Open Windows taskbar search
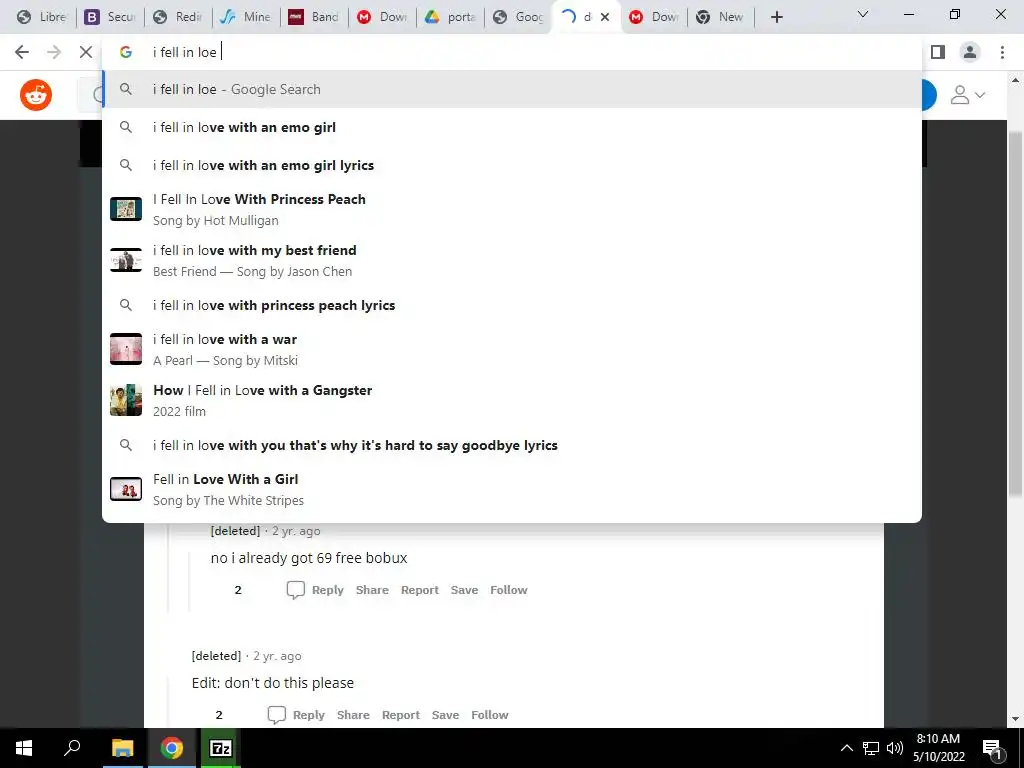 point(72,748)
